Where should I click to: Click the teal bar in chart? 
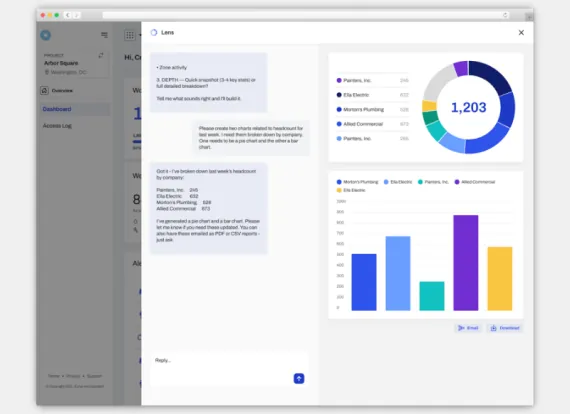[432, 296]
